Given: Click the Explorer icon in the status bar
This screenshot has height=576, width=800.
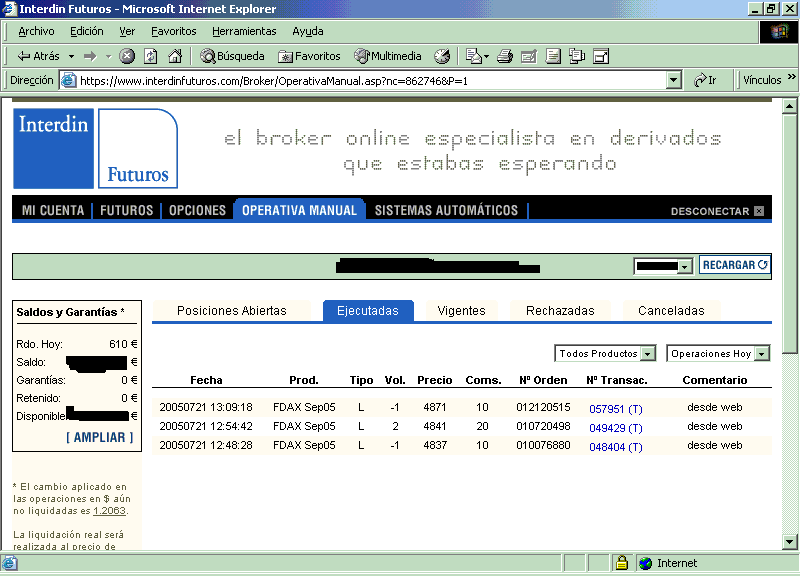Looking at the screenshot, I should pos(10,563).
